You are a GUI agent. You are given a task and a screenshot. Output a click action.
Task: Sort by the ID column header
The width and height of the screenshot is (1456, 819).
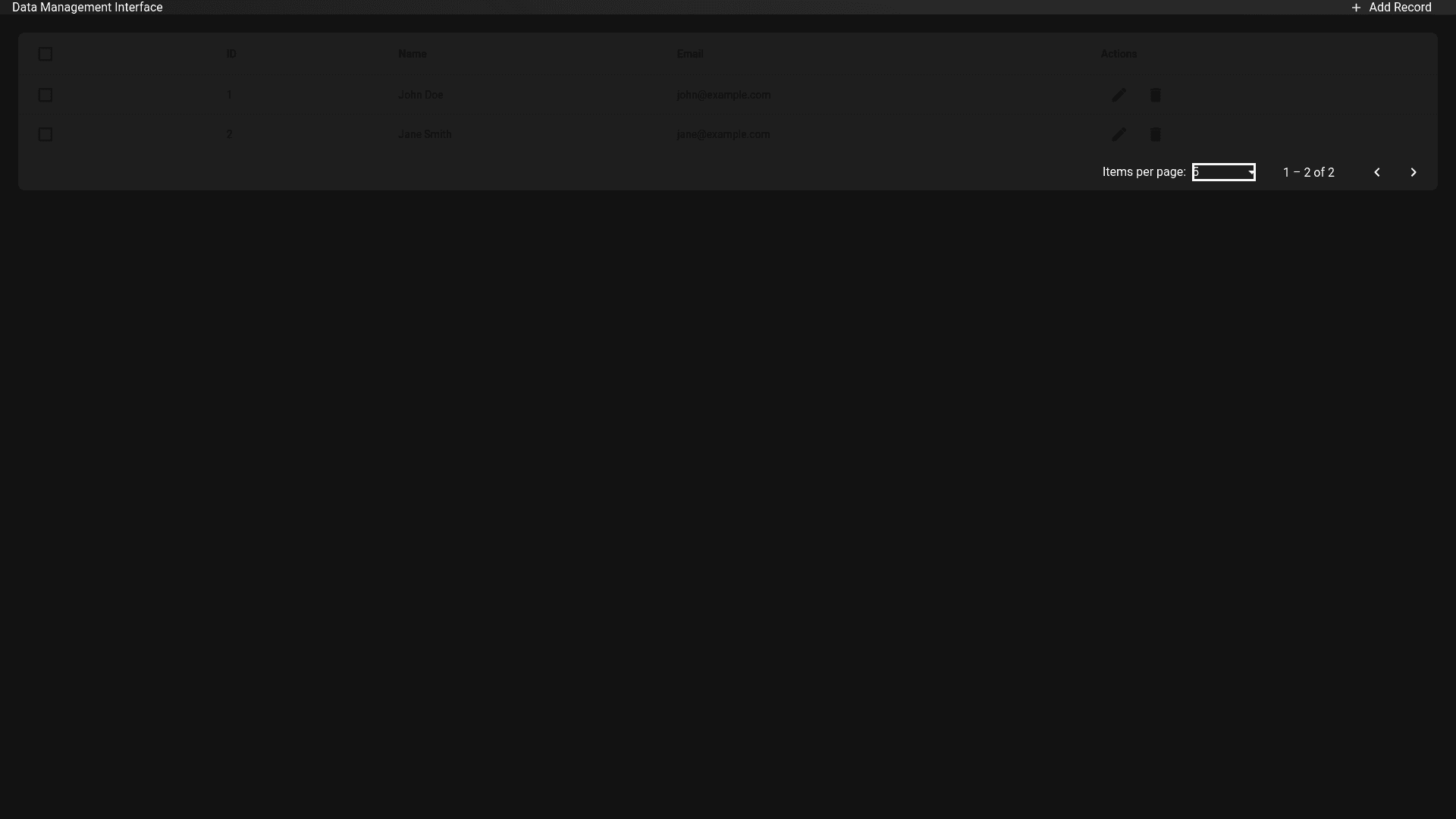(231, 54)
